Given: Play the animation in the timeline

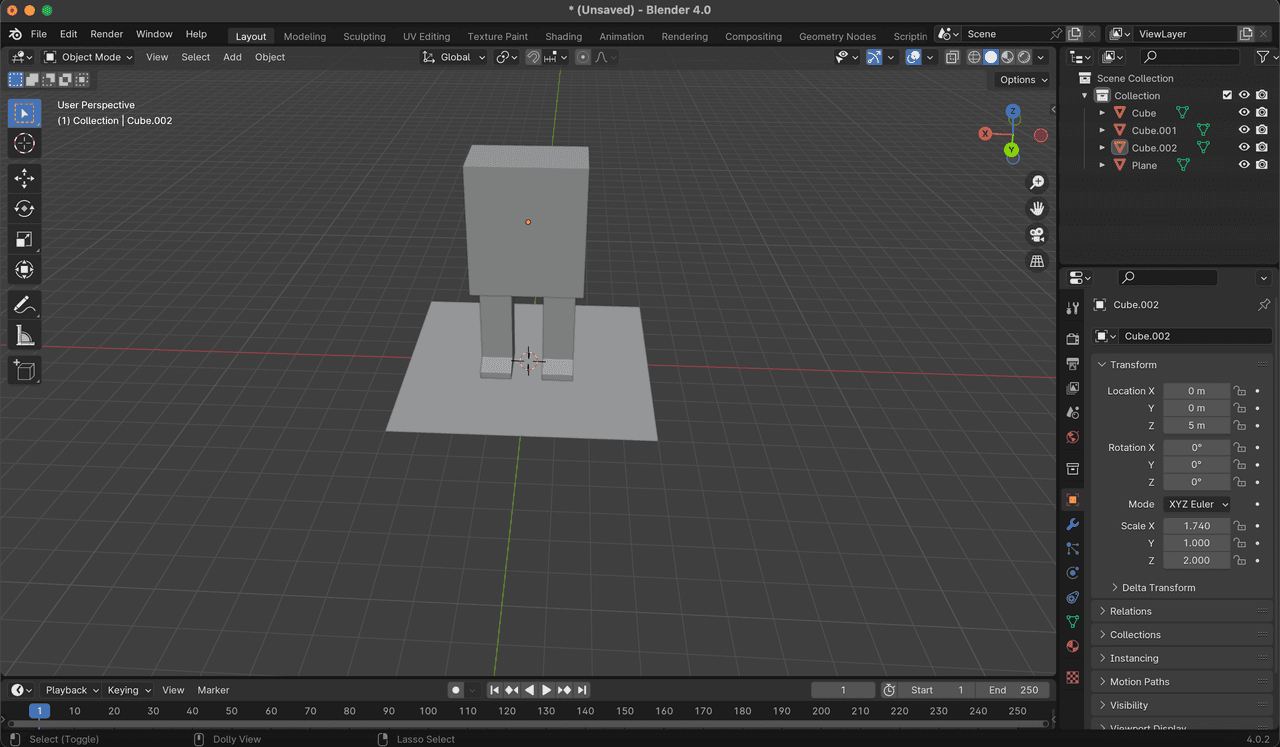Looking at the screenshot, I should 546,690.
